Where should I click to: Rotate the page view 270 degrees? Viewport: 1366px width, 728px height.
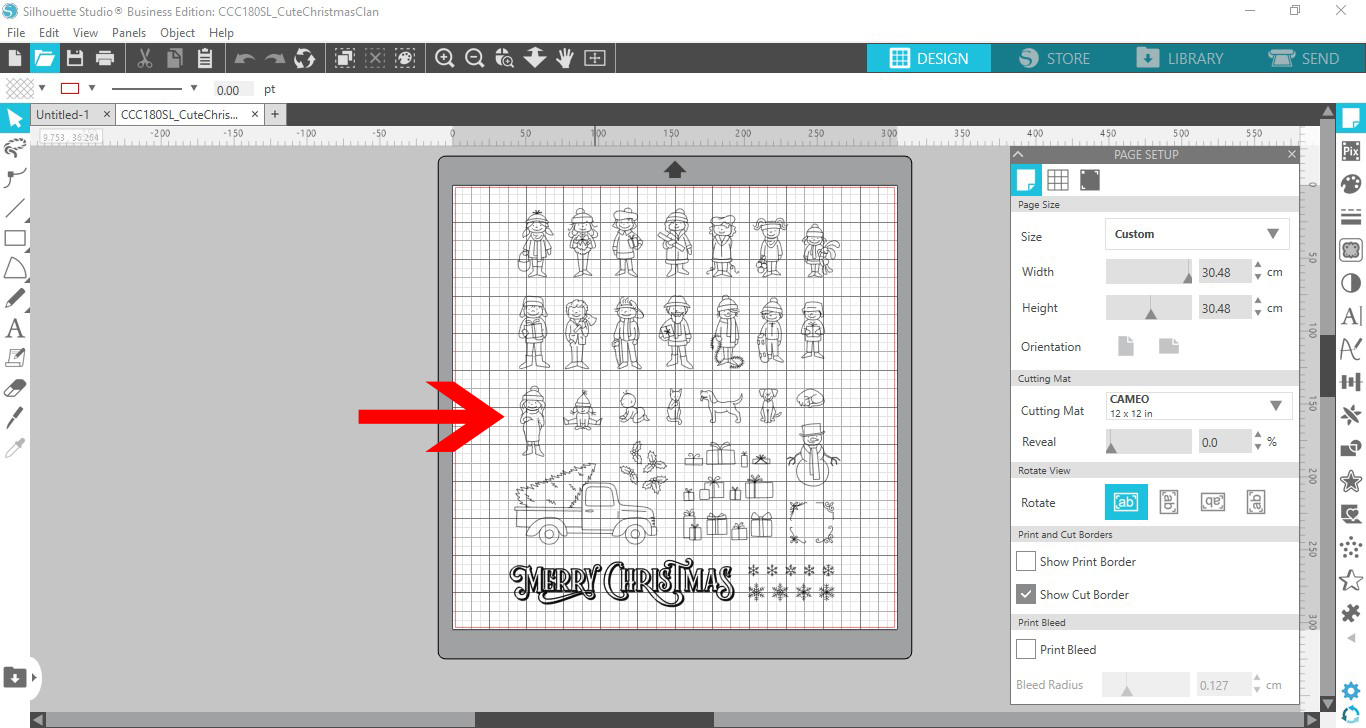[1257, 502]
